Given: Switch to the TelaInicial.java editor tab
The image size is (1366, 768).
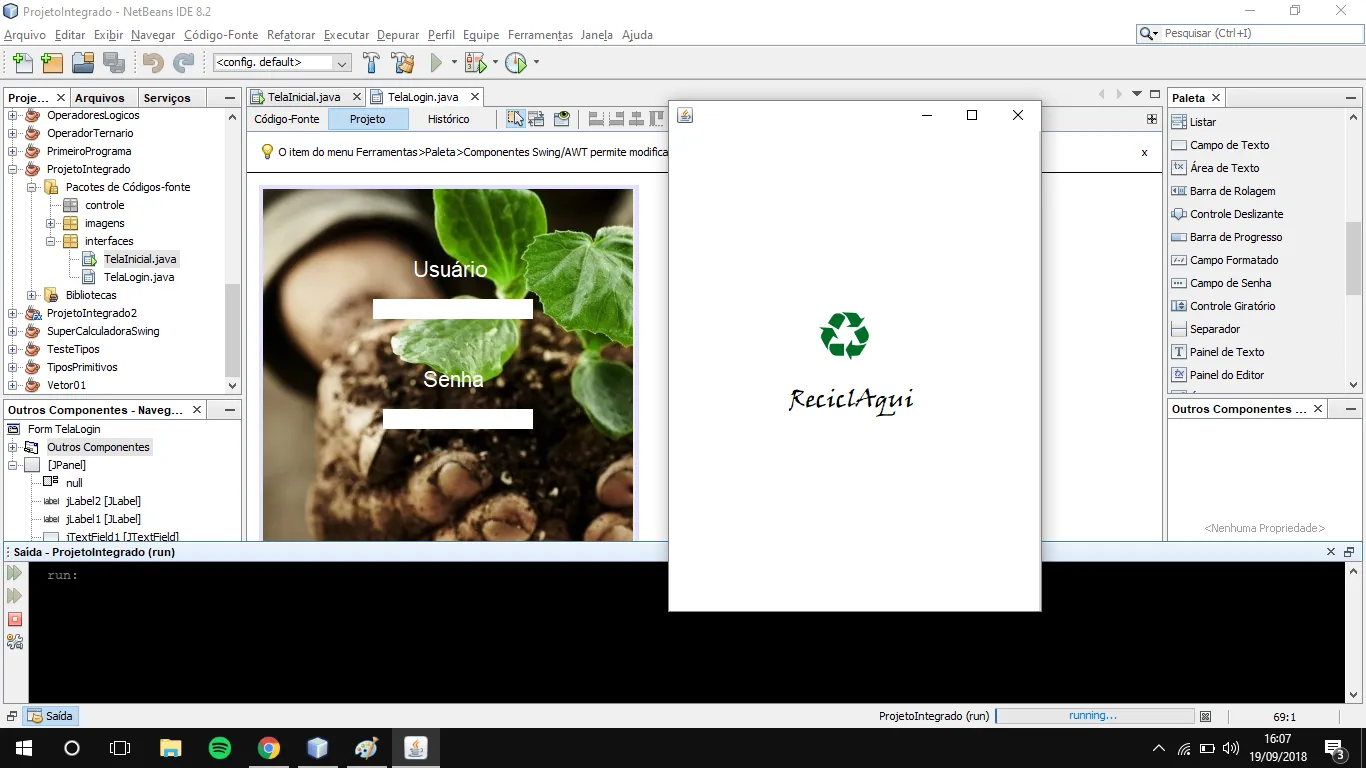Looking at the screenshot, I should (x=303, y=97).
